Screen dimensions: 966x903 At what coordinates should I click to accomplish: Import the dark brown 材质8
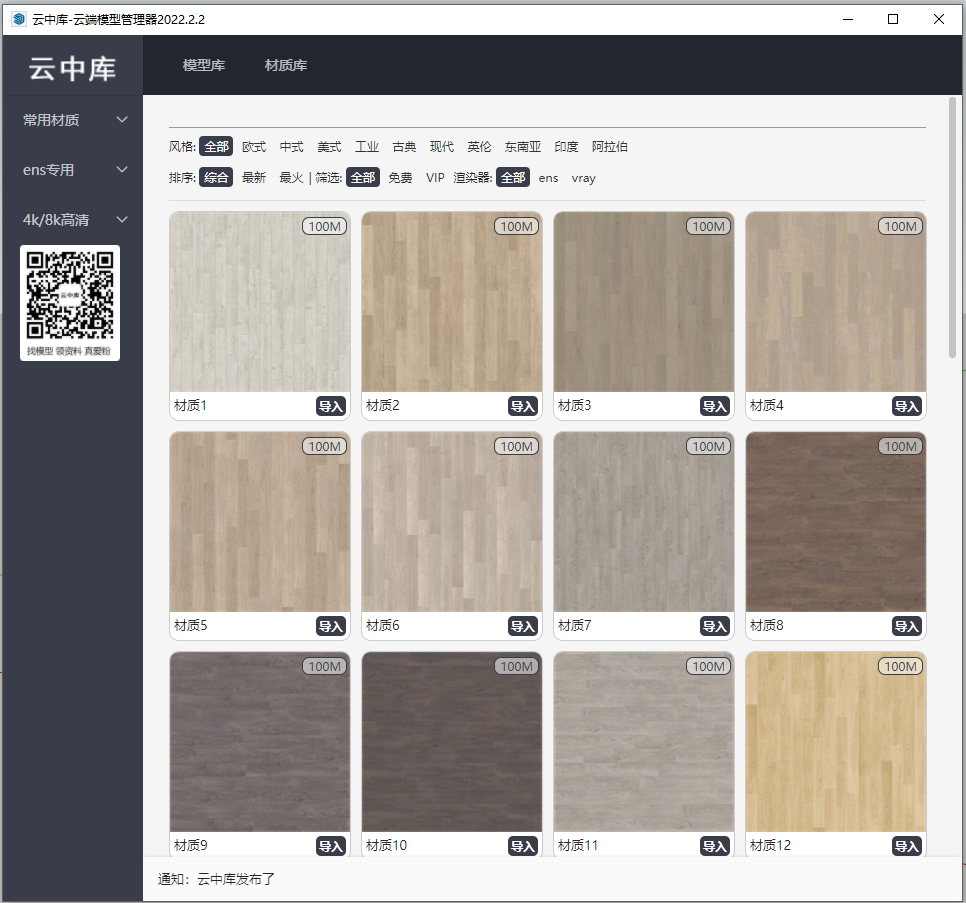907,626
